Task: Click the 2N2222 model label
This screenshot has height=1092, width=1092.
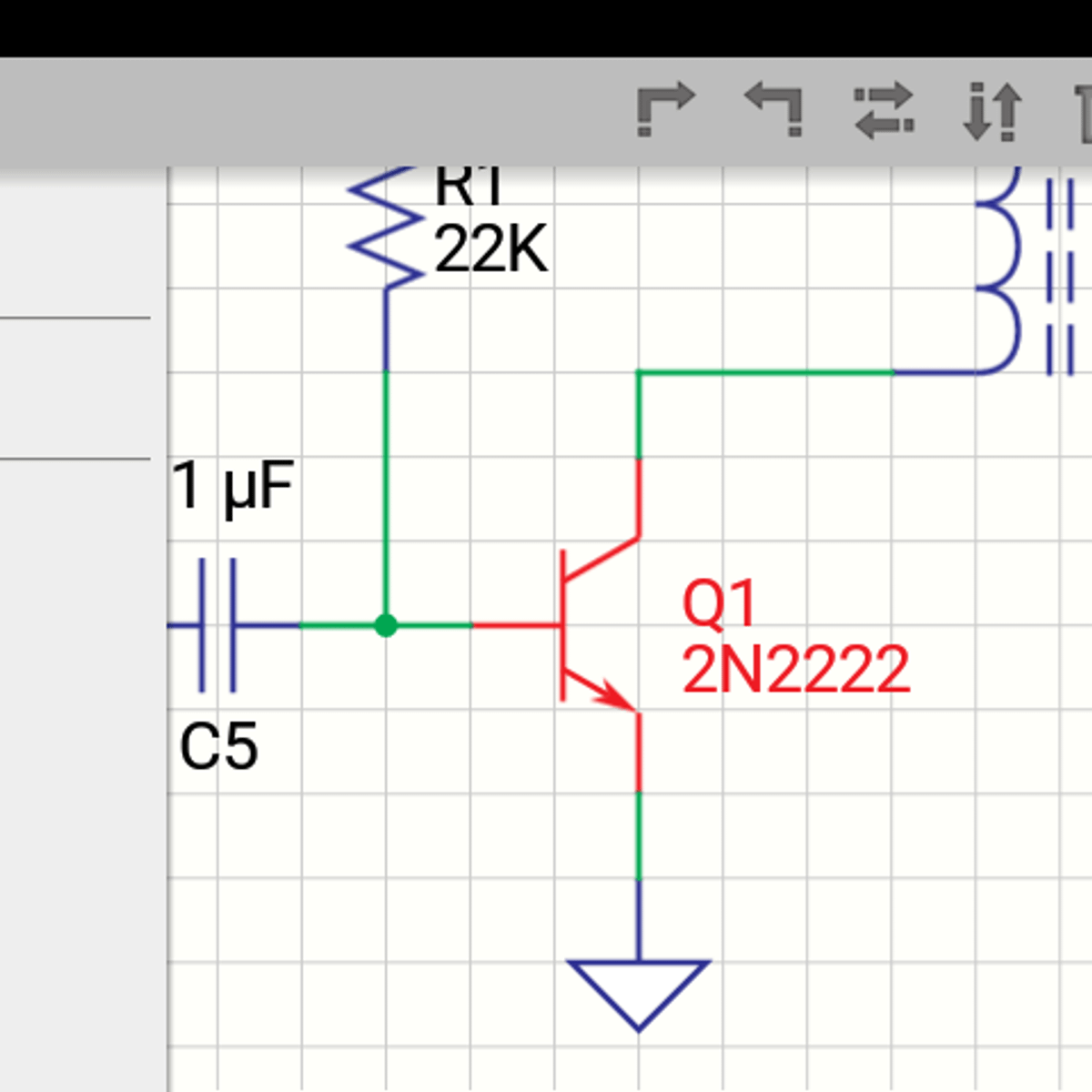Action: (795, 671)
